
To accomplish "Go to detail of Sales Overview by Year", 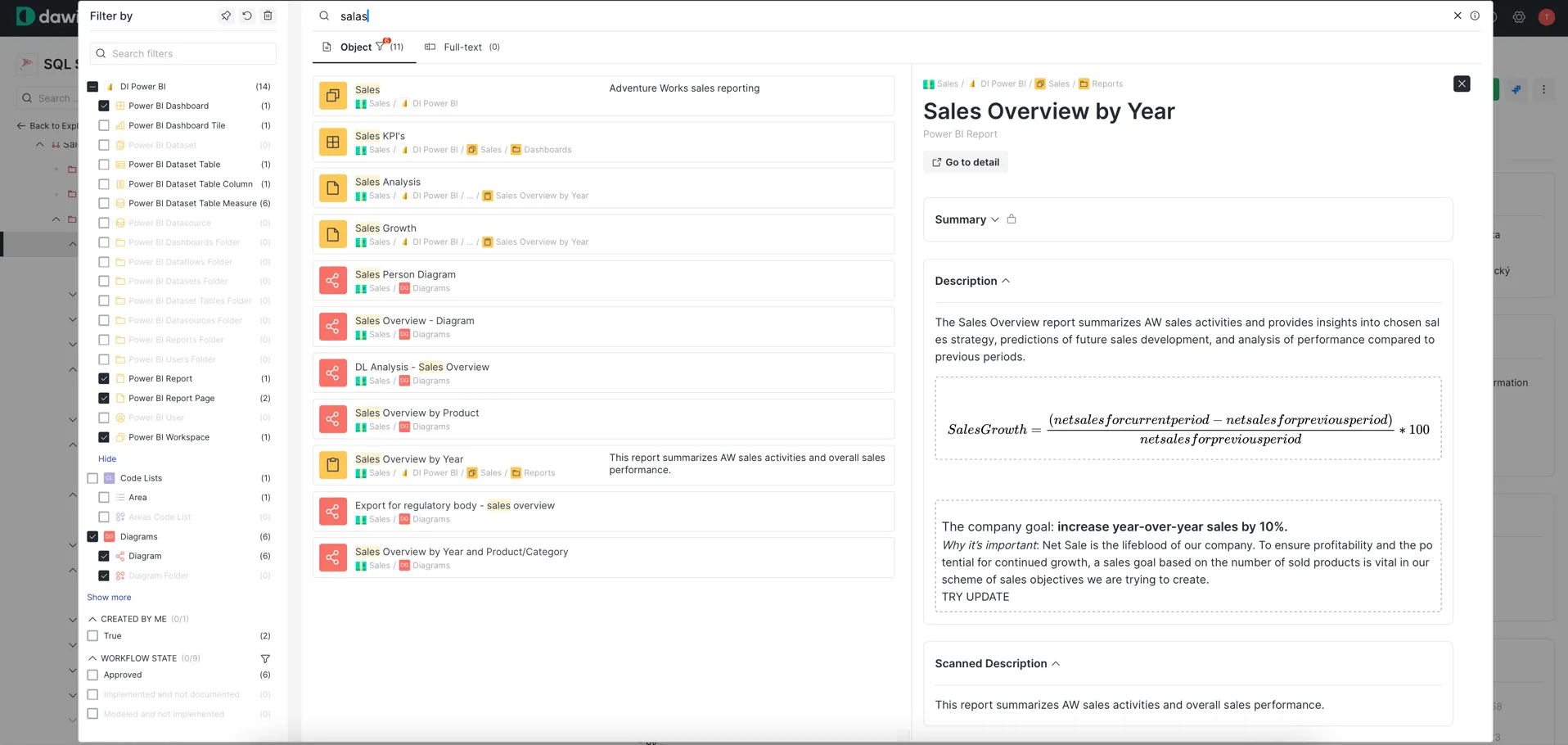I will [966, 162].
